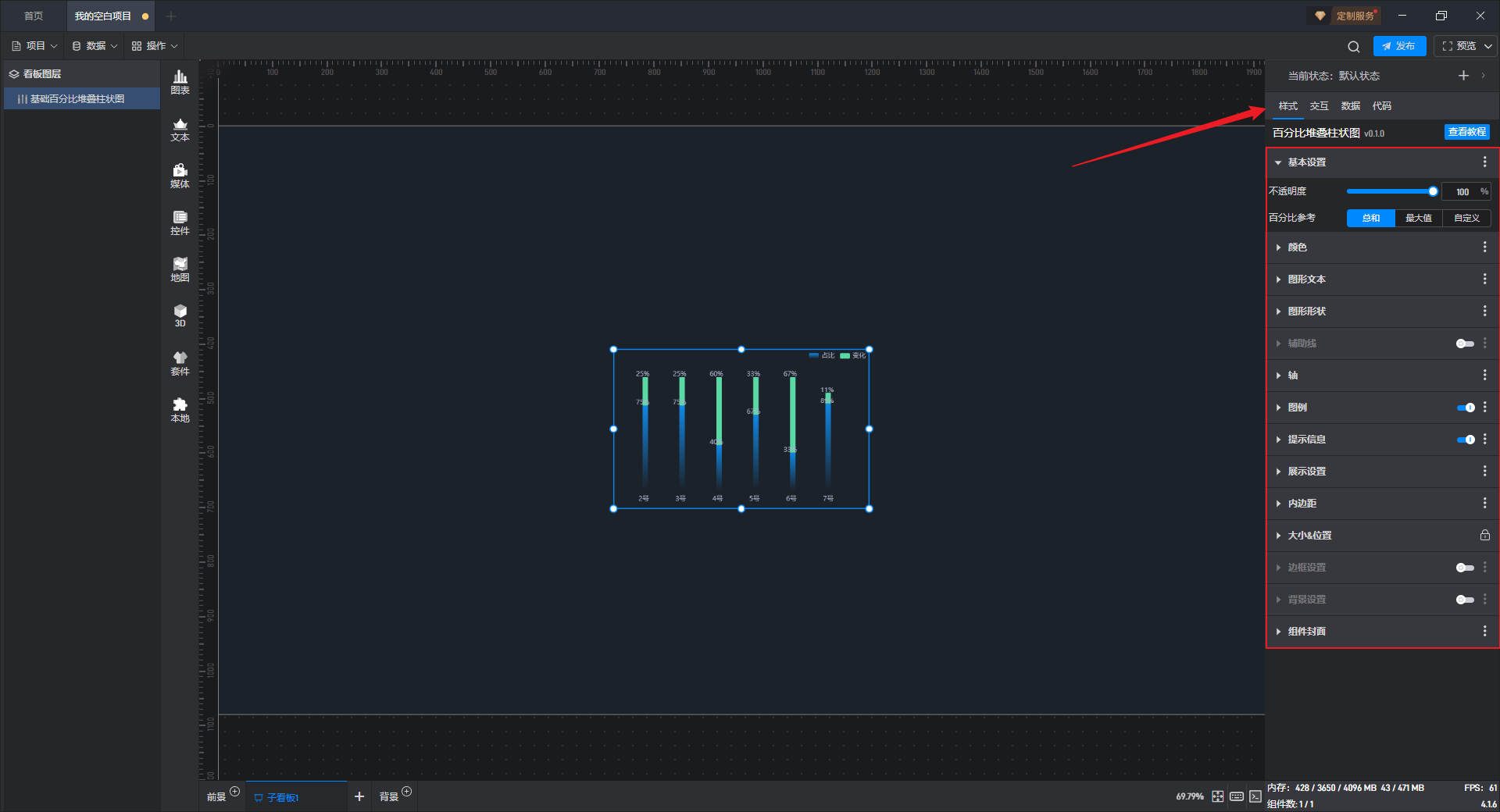
Task: Switch to the 交互 interaction tab
Action: click(x=1319, y=106)
